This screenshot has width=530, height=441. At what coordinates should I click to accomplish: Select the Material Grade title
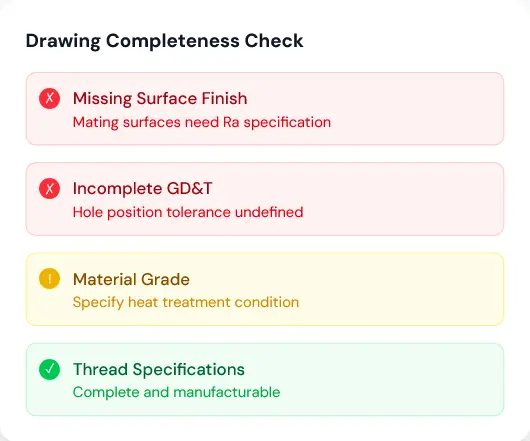[131, 279]
